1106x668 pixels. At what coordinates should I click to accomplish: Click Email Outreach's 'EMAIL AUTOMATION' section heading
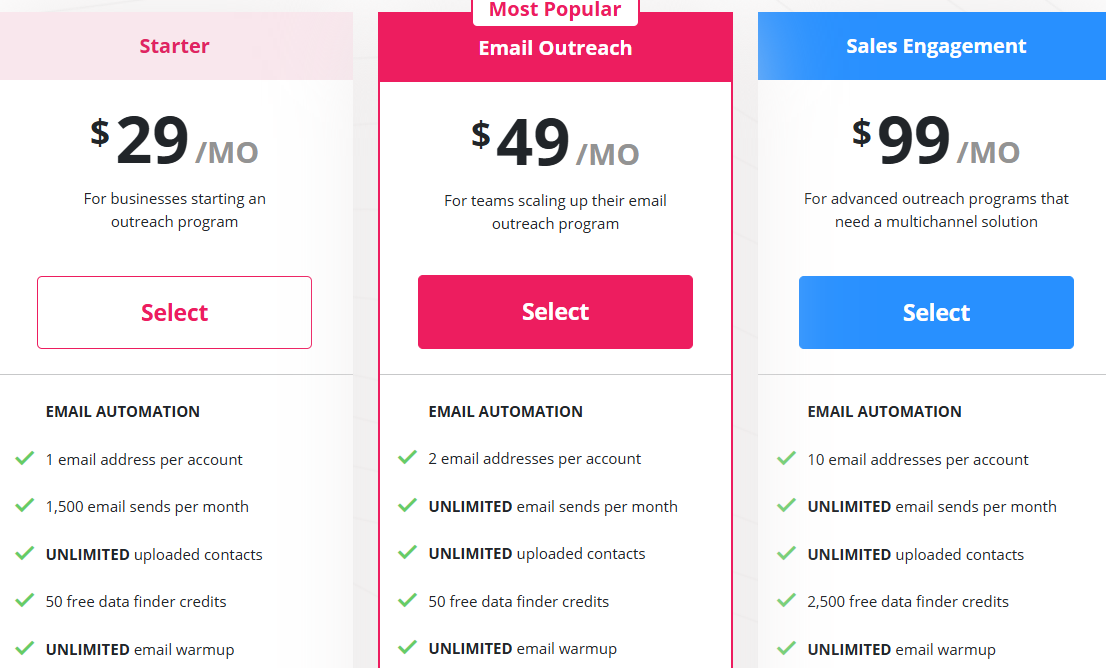[x=503, y=411]
